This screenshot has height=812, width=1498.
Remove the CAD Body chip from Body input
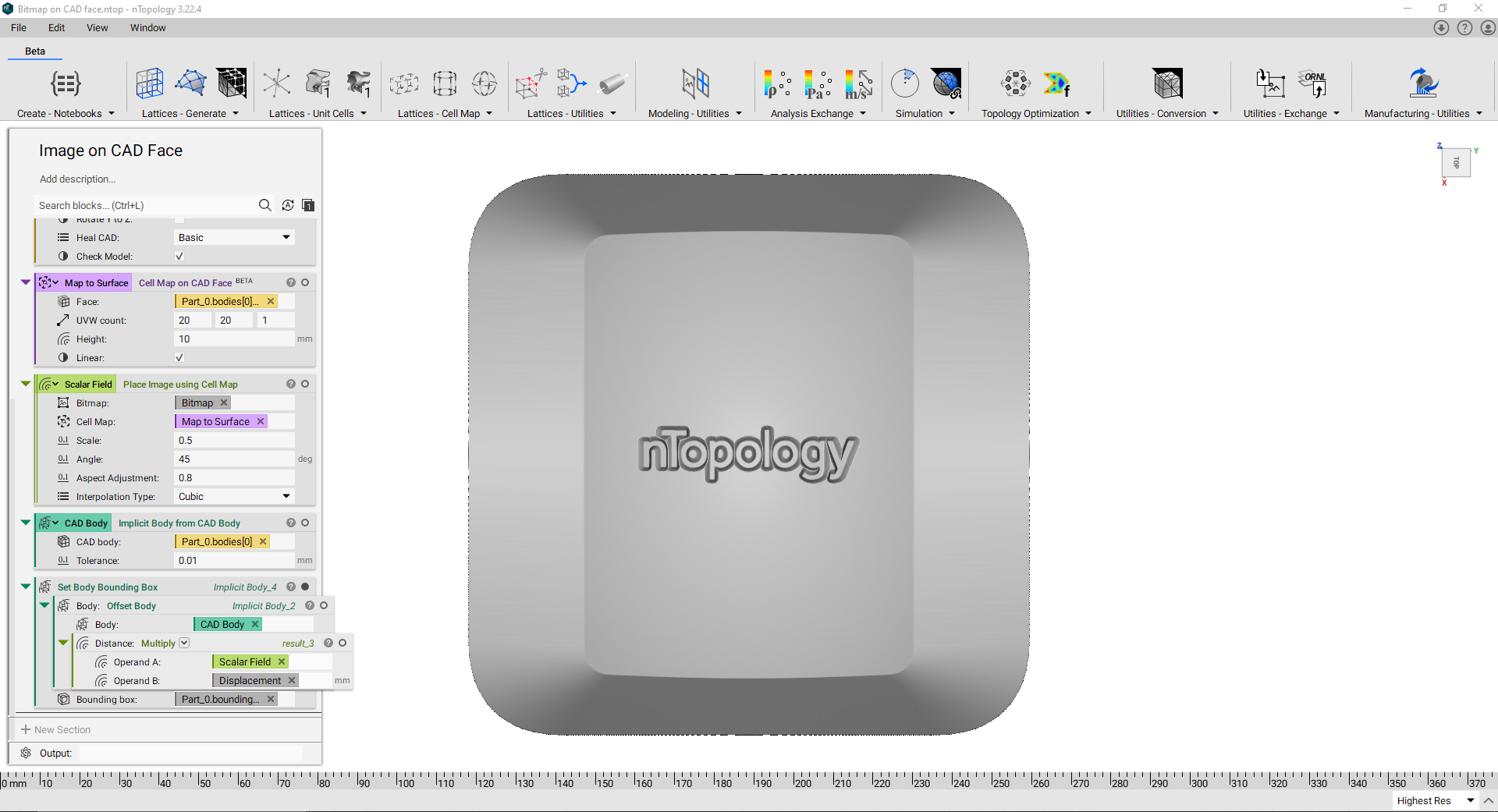pyautogui.click(x=255, y=624)
